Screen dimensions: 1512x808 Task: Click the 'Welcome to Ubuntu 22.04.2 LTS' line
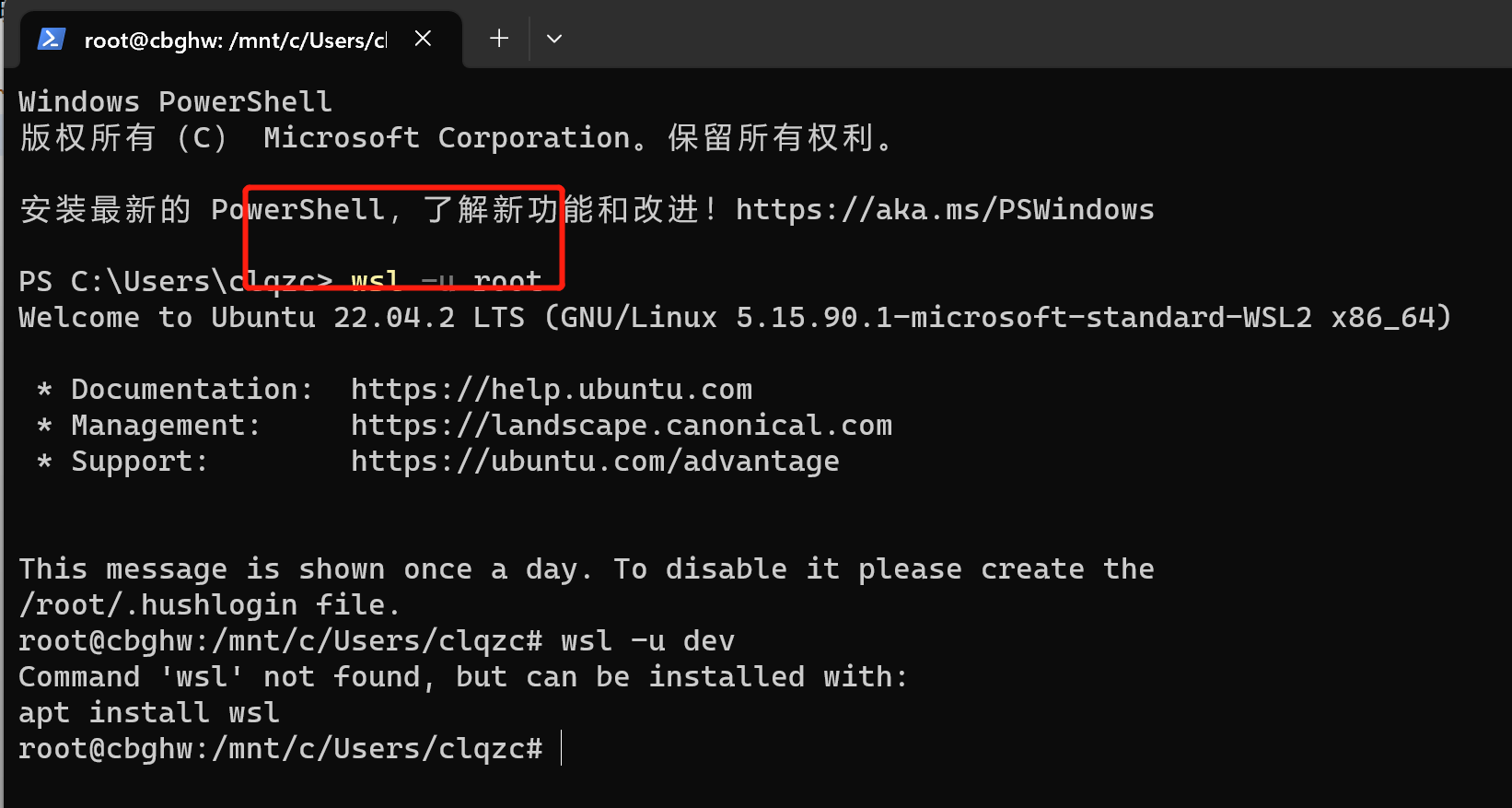[272, 318]
